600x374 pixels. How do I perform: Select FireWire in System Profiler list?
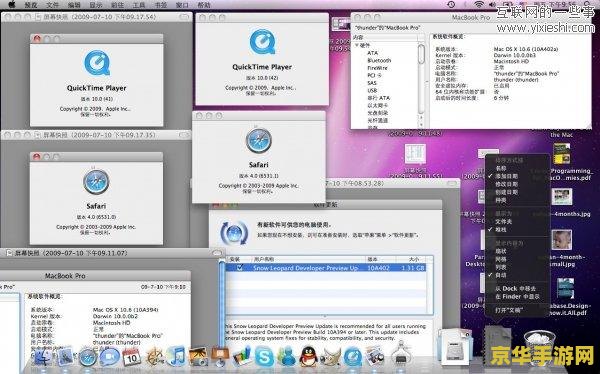pyautogui.click(x=377, y=68)
